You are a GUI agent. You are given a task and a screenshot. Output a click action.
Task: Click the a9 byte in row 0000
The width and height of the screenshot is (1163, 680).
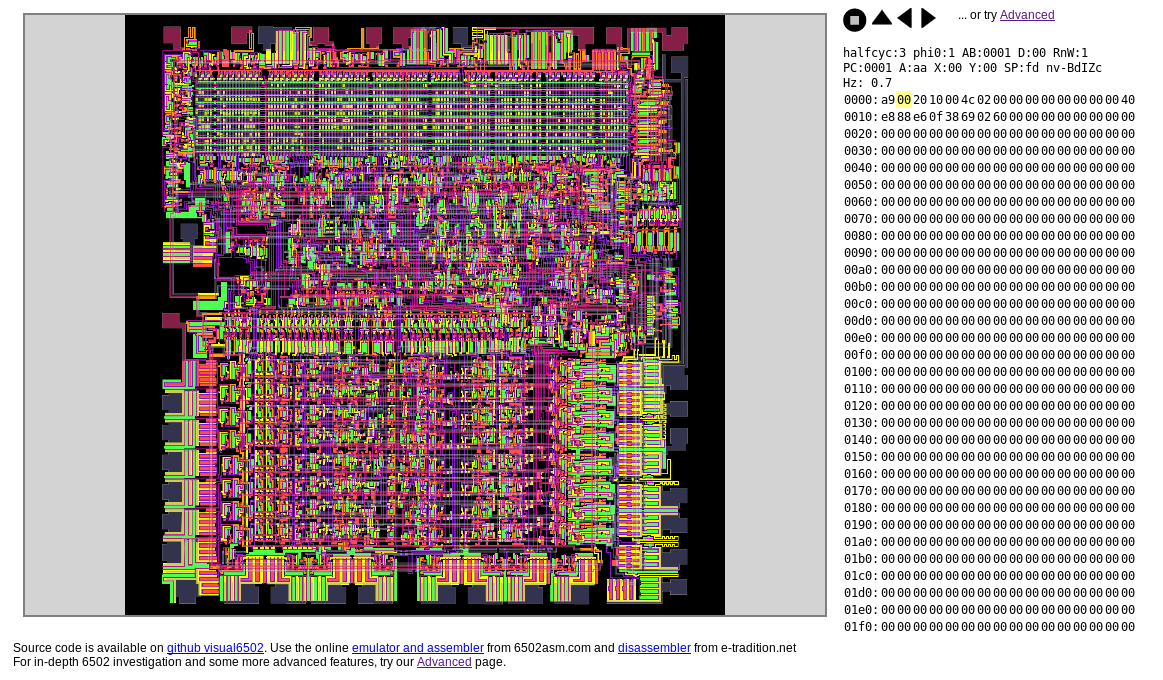click(x=888, y=100)
